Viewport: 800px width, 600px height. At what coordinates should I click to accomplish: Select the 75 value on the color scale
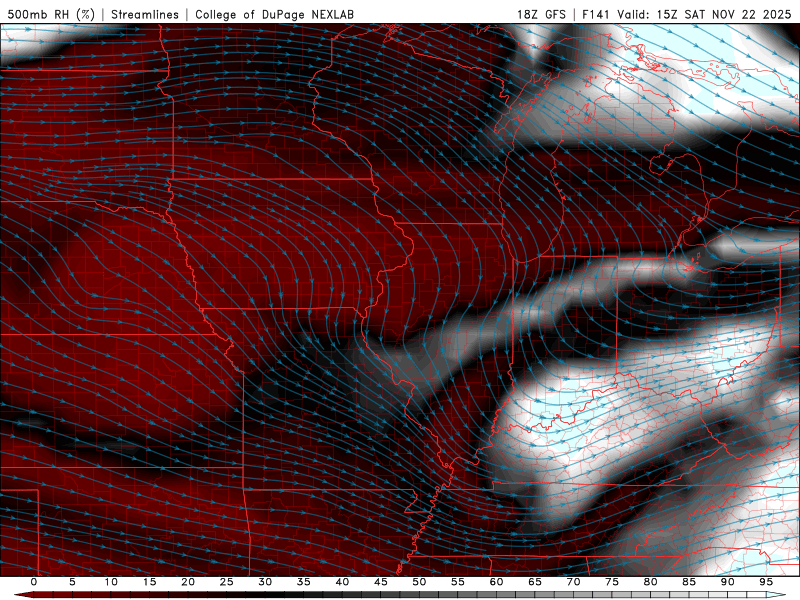point(612,582)
